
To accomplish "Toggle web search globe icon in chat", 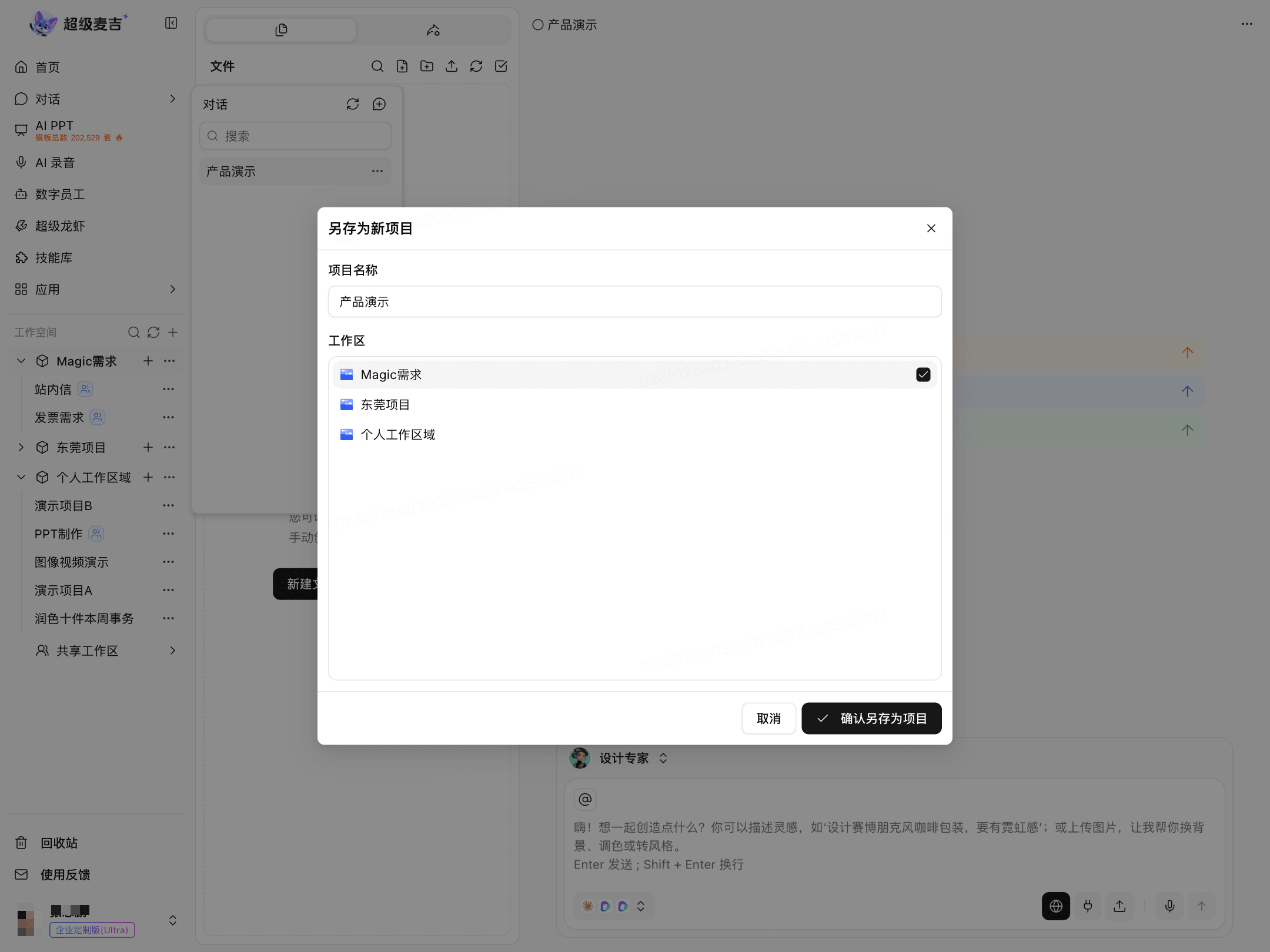I will (1056, 906).
